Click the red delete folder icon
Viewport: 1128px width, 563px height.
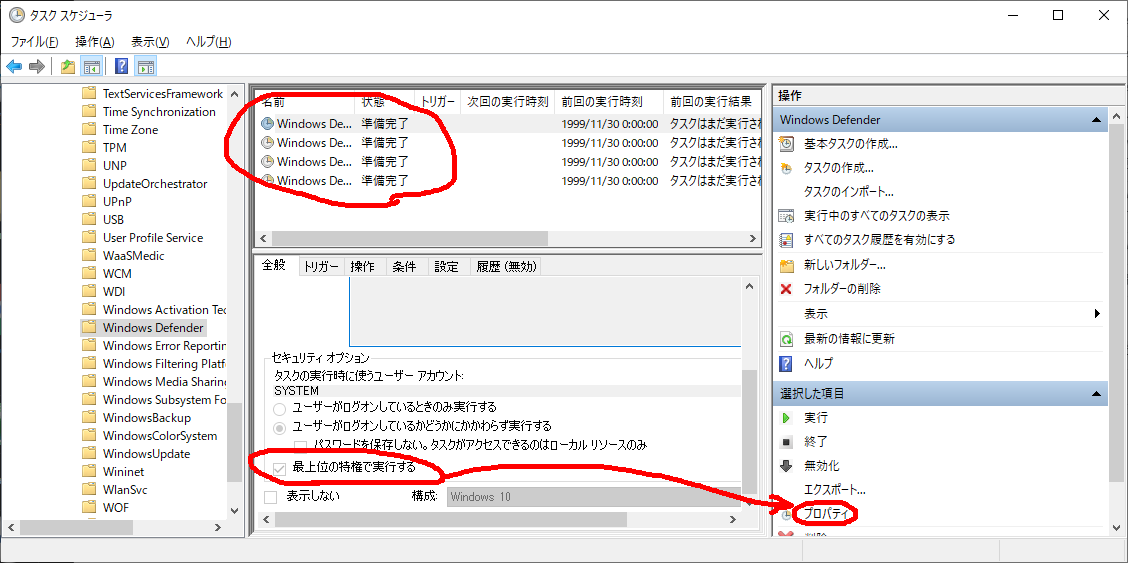[787, 289]
